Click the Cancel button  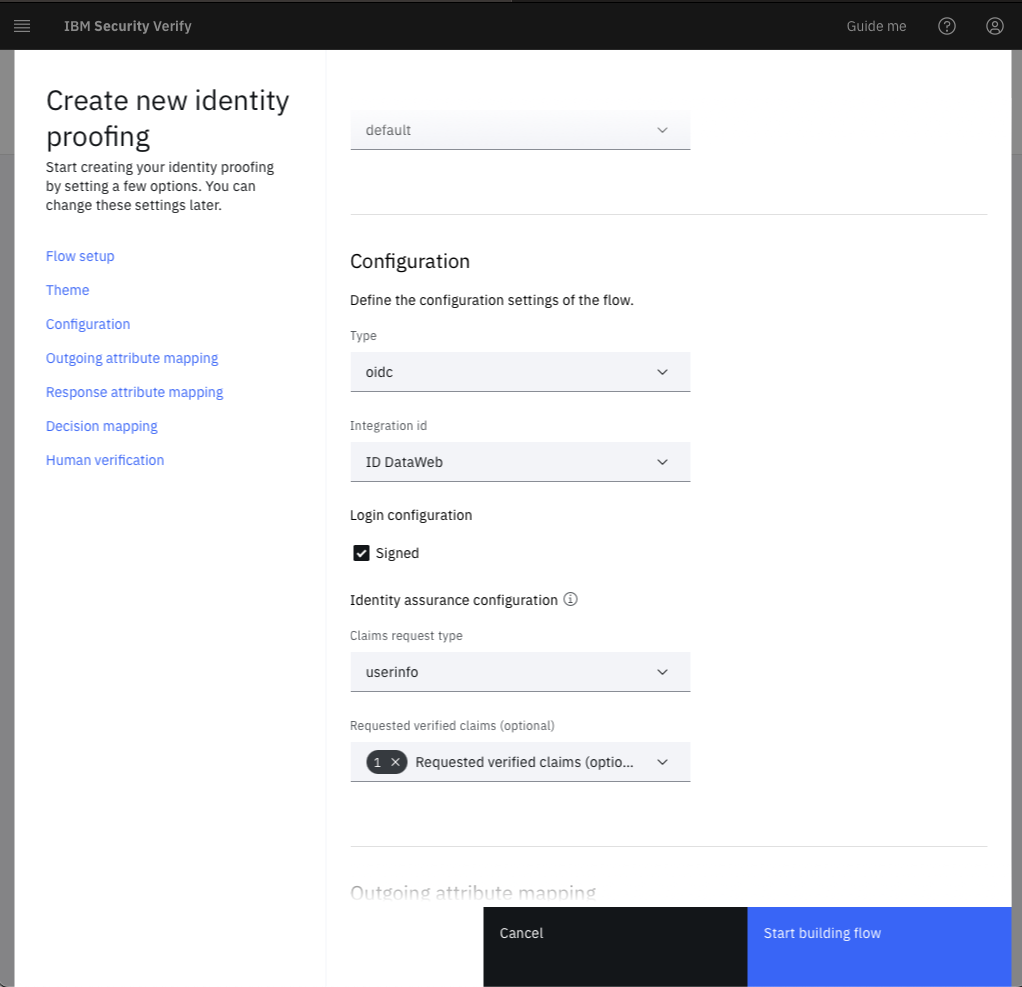coord(521,933)
